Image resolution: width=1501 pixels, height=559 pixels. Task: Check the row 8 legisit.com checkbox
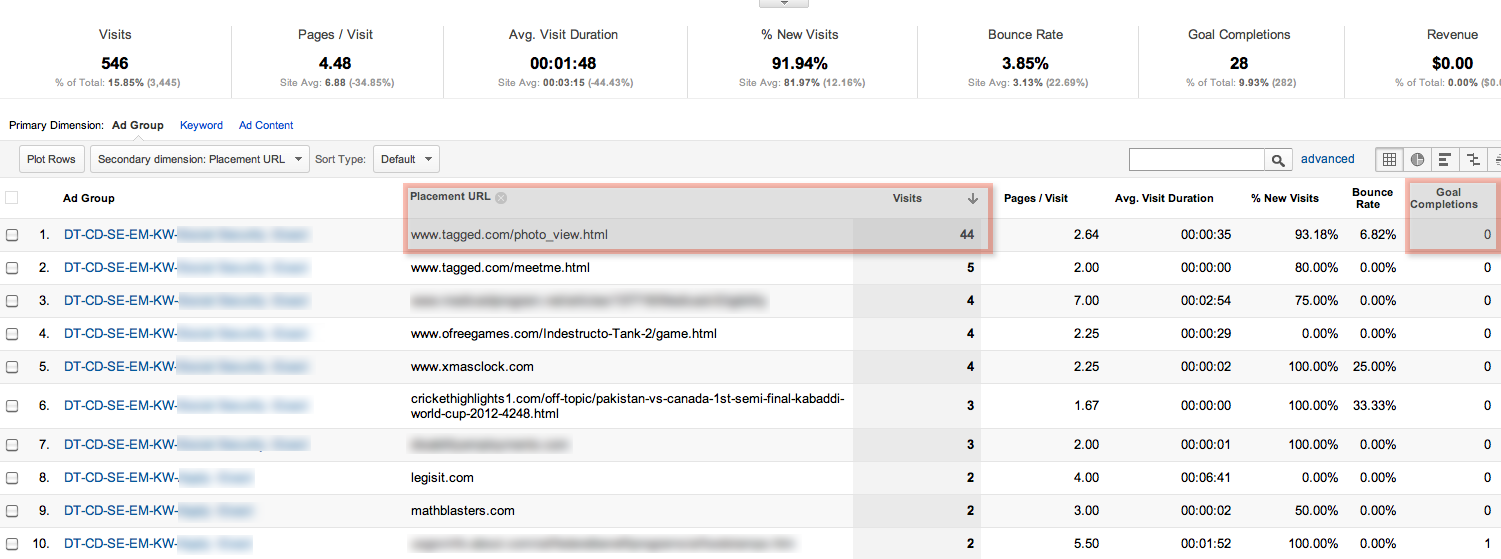click(x=12, y=478)
